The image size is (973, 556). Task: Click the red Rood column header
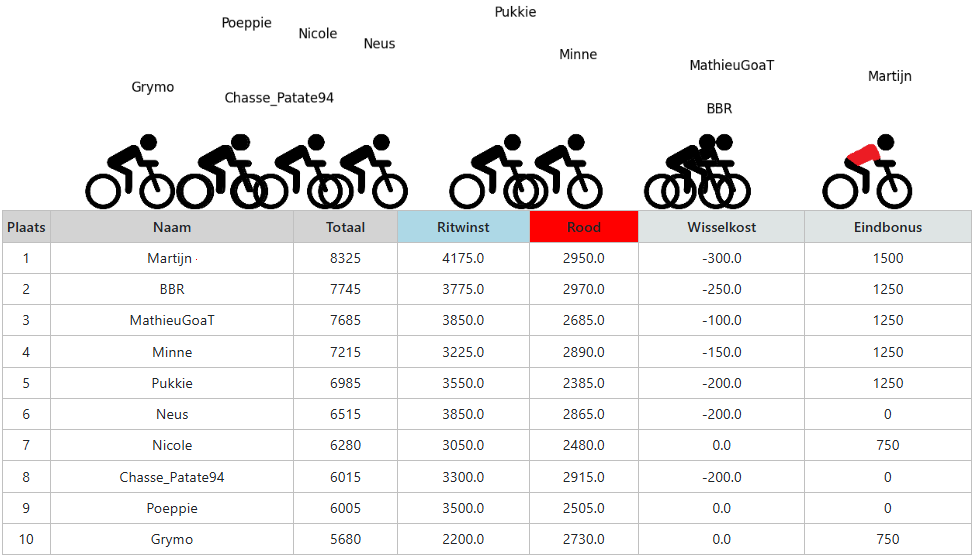[584, 227]
